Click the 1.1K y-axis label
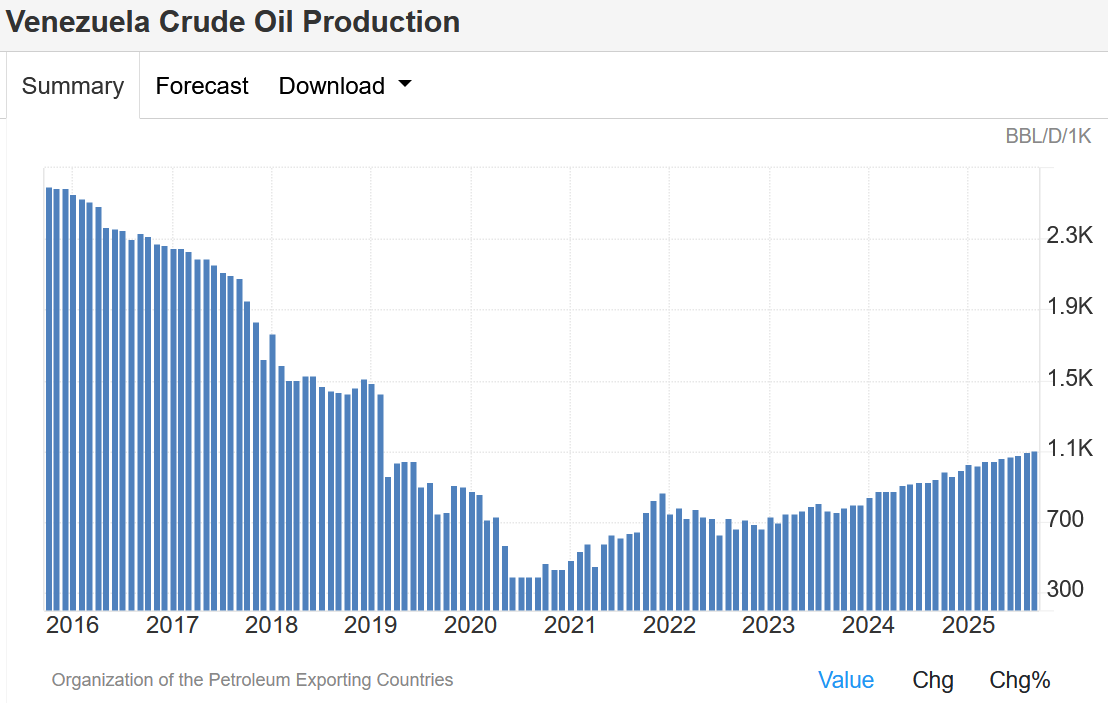 1070,449
